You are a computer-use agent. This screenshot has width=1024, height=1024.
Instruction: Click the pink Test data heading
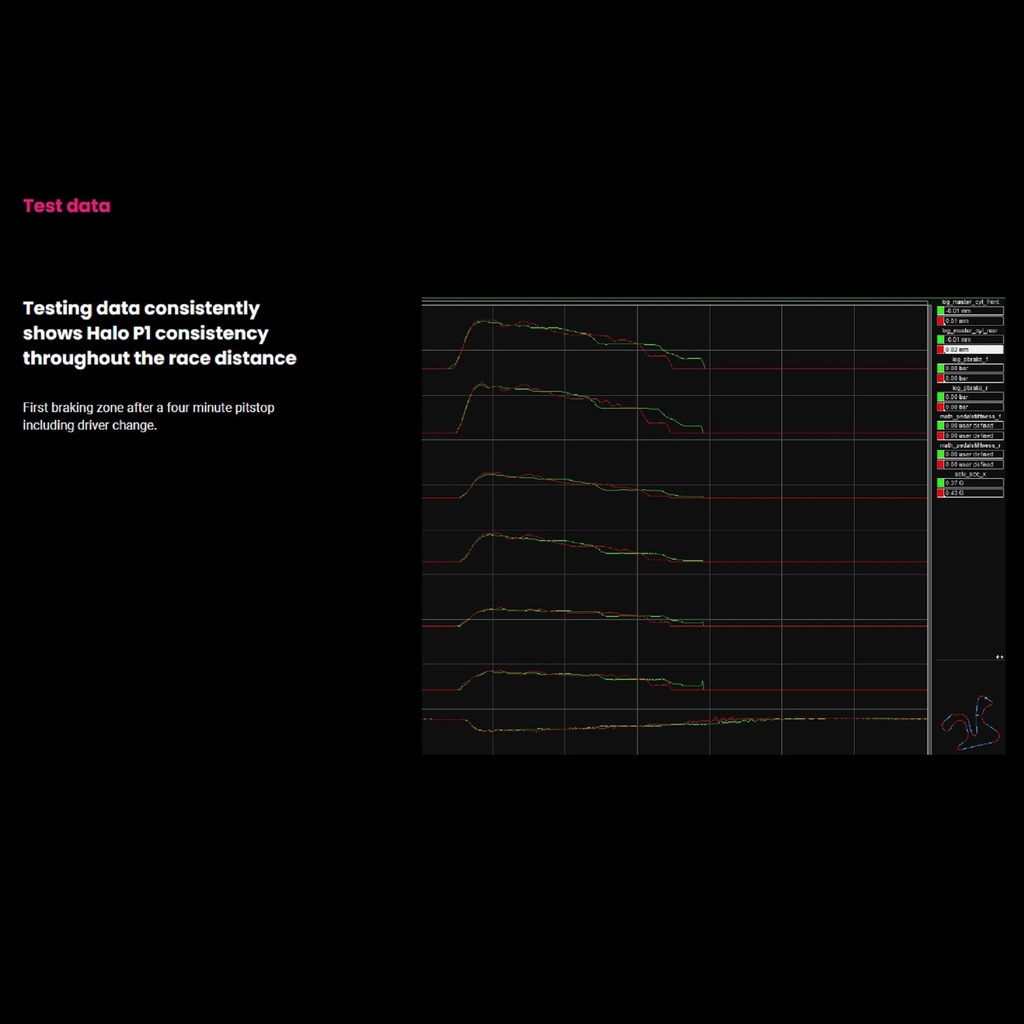pyautogui.click(x=67, y=206)
